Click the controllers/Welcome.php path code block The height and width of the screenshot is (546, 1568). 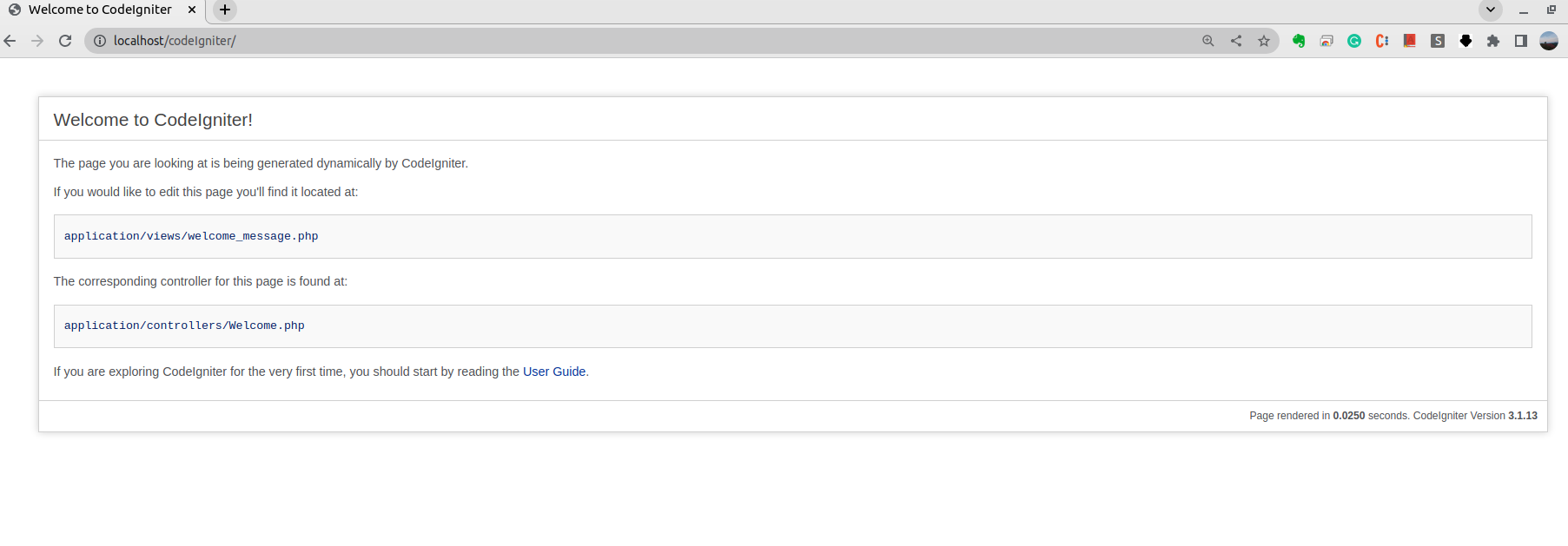[792, 326]
